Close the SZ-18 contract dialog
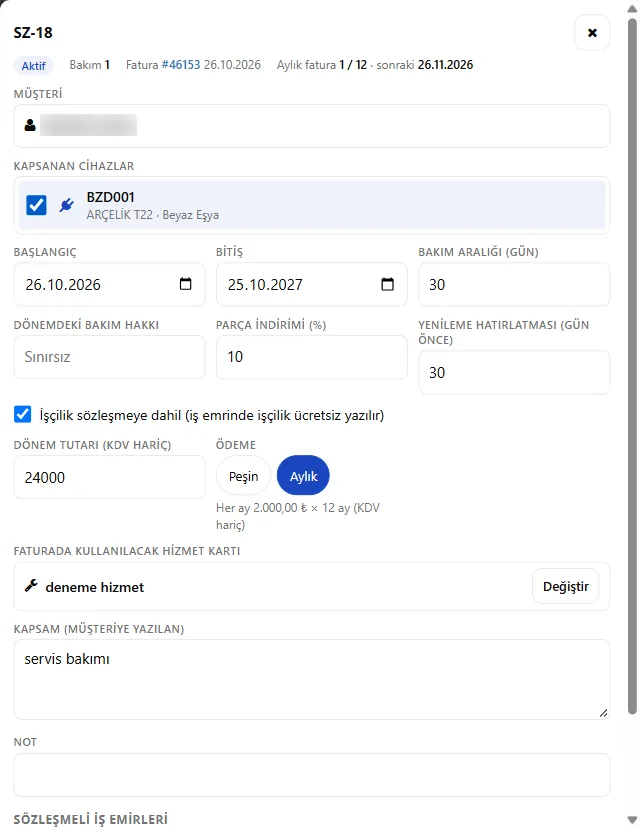640x828 pixels. (592, 33)
